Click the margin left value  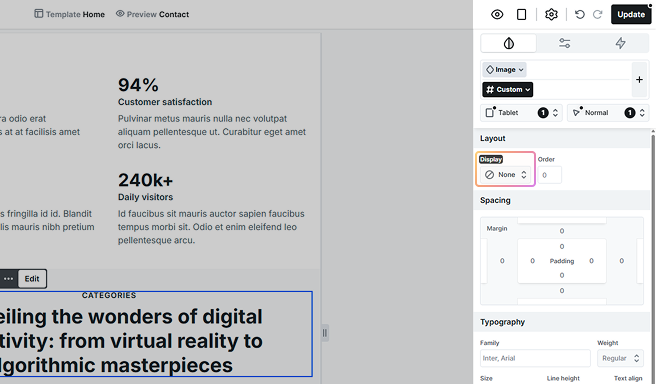click(x=502, y=261)
